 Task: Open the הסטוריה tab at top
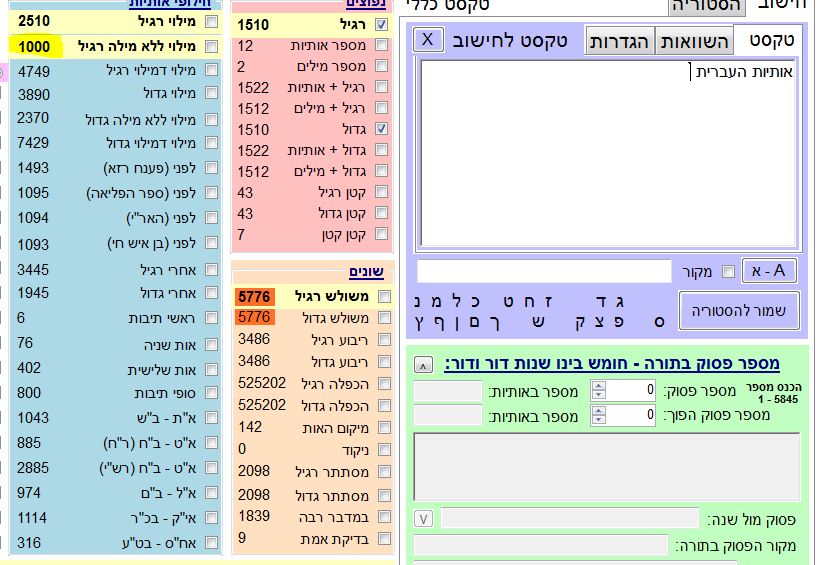(708, 6)
